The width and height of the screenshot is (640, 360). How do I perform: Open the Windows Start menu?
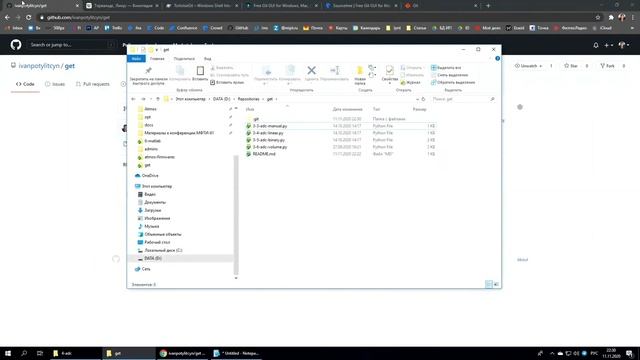click(x=8, y=353)
